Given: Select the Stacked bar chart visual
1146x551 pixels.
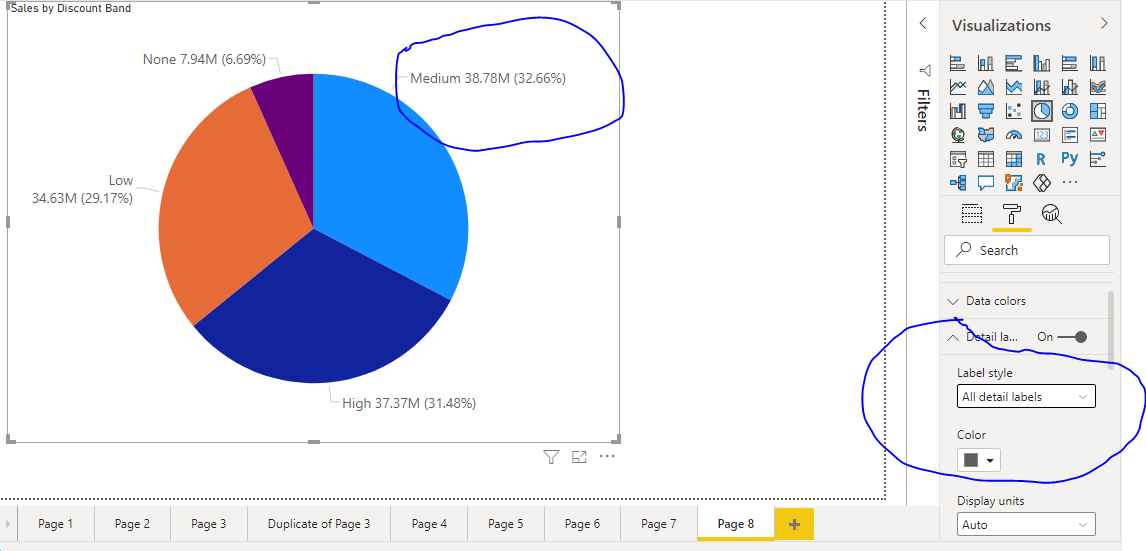Looking at the screenshot, I should click(958, 63).
